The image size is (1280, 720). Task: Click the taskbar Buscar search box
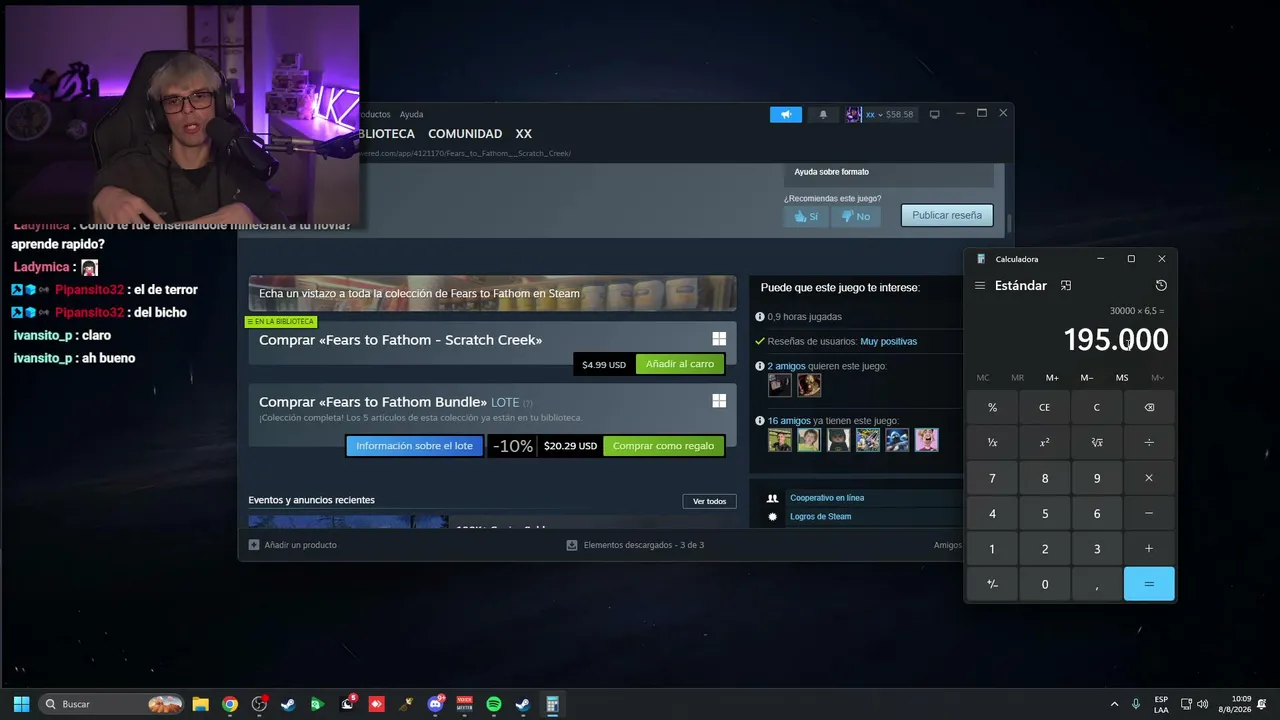(113, 704)
